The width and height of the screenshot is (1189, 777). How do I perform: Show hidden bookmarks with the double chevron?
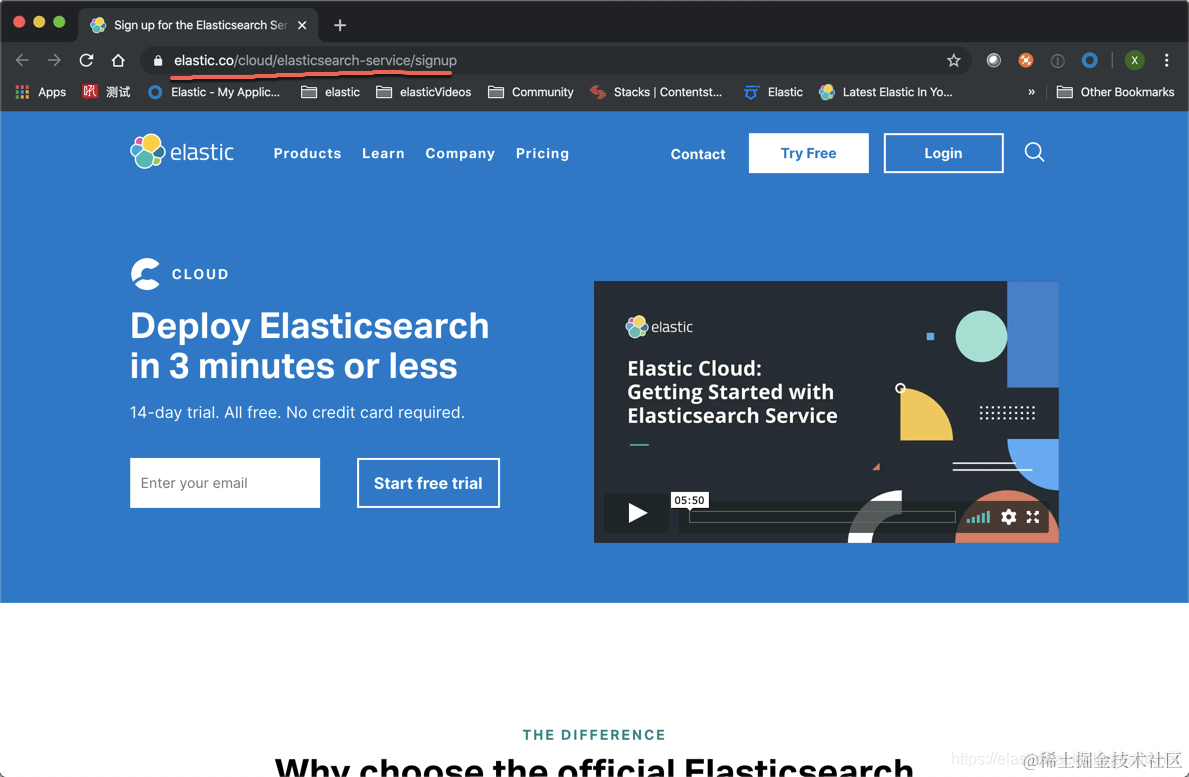(1031, 92)
